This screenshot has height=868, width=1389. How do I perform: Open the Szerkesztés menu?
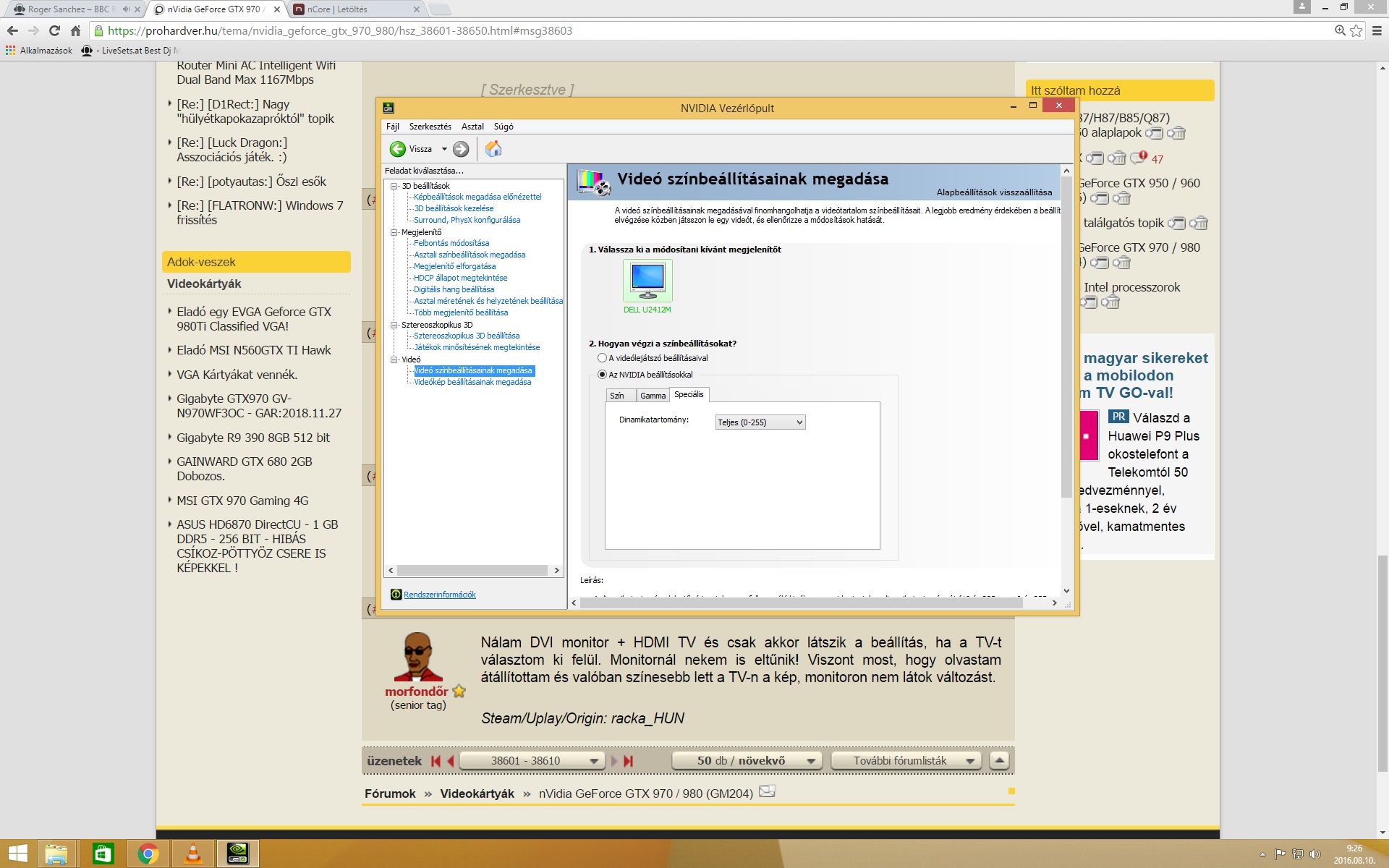pyautogui.click(x=430, y=127)
